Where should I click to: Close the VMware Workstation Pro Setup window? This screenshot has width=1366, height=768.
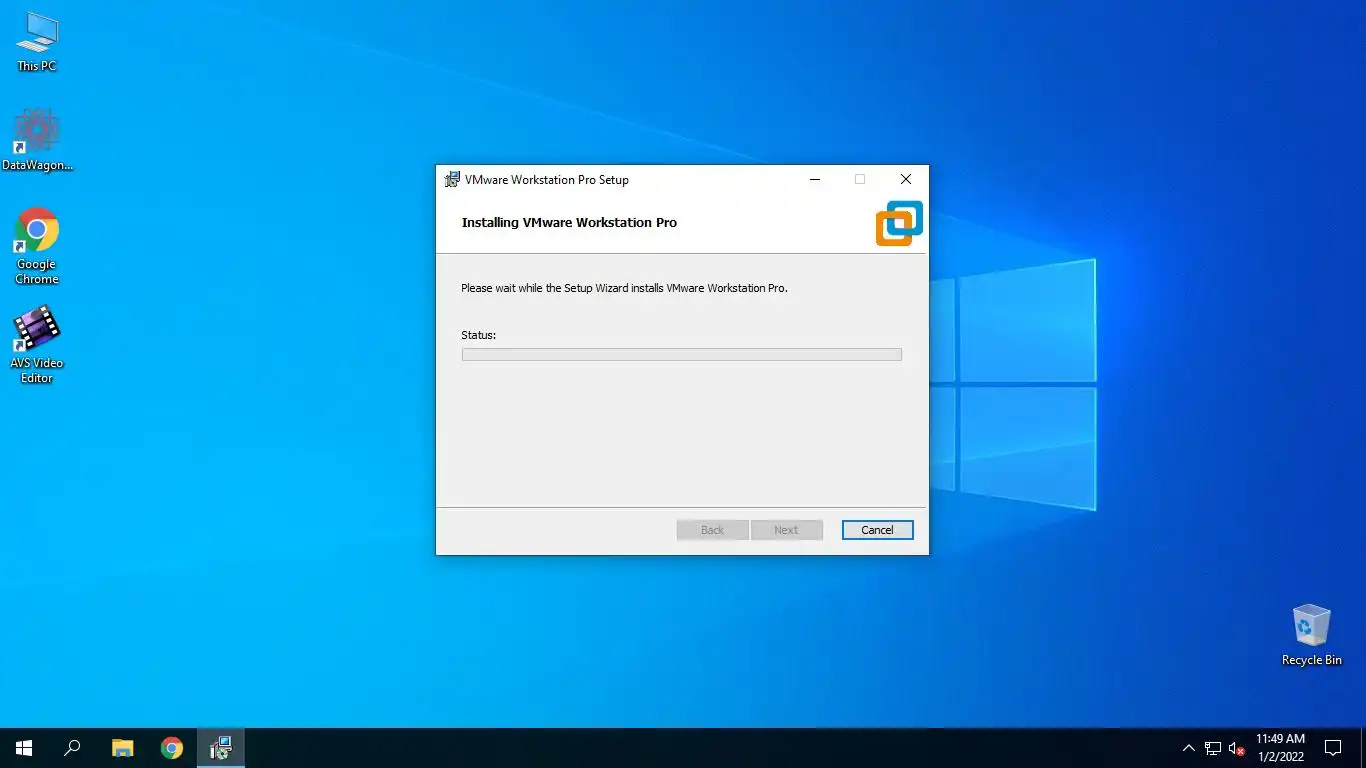click(x=905, y=180)
